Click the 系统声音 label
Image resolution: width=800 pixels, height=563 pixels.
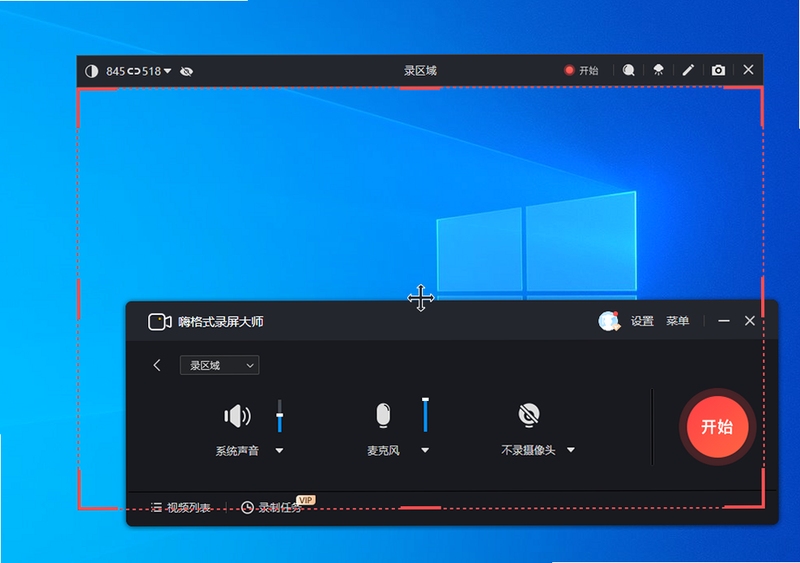point(237,451)
